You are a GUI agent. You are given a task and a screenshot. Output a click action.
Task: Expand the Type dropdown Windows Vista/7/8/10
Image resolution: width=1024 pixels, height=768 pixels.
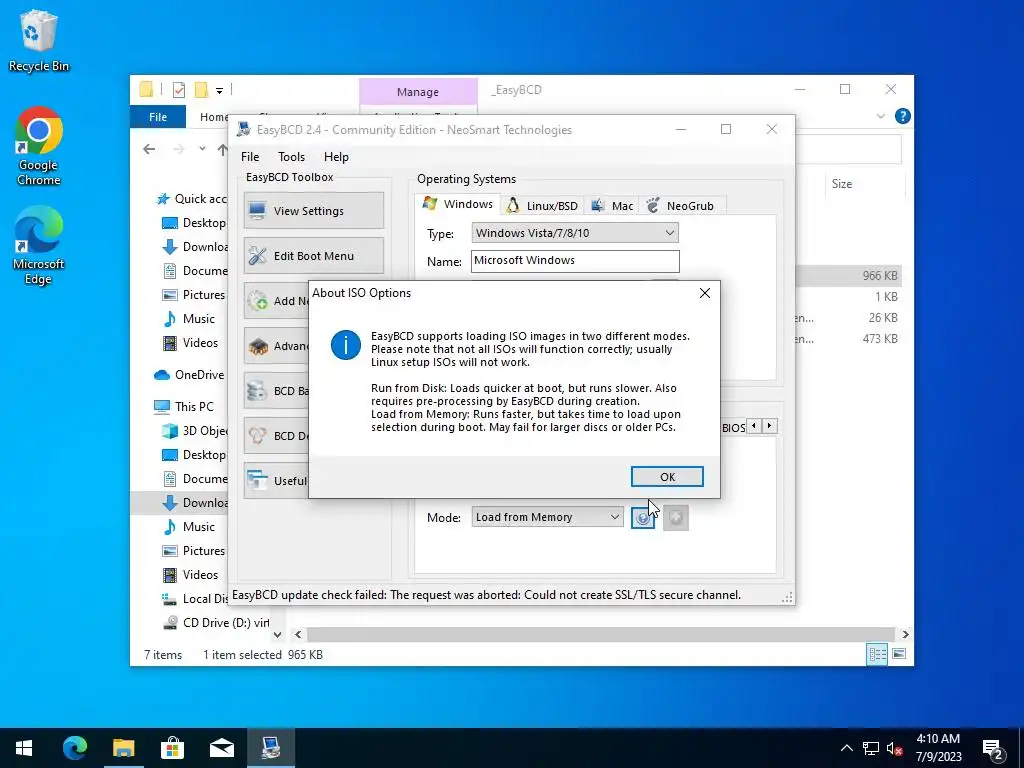tap(575, 233)
